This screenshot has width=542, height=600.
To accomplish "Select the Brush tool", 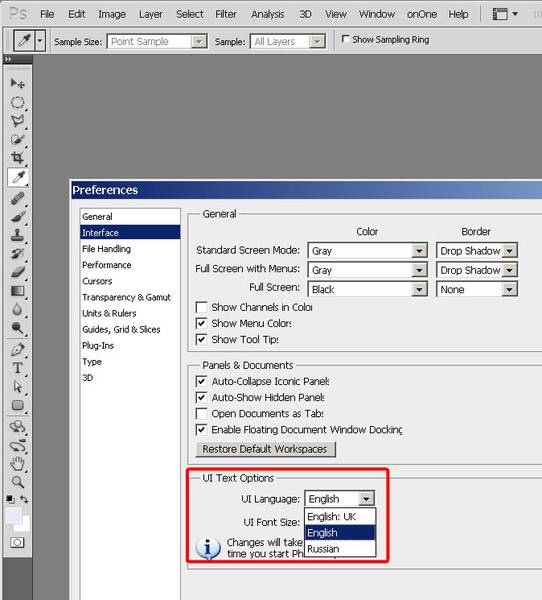I will [x=18, y=217].
